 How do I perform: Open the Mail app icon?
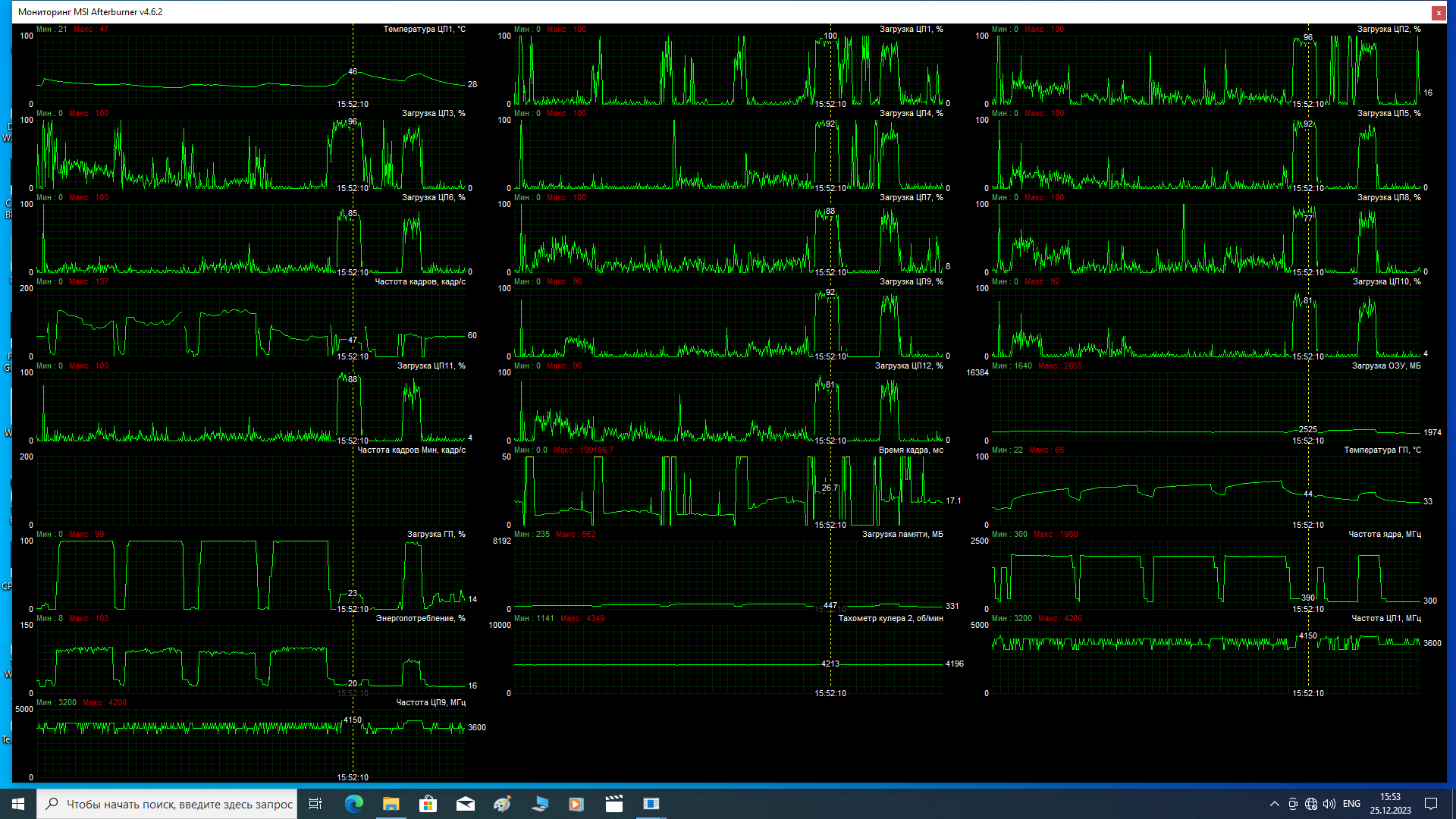click(x=466, y=804)
